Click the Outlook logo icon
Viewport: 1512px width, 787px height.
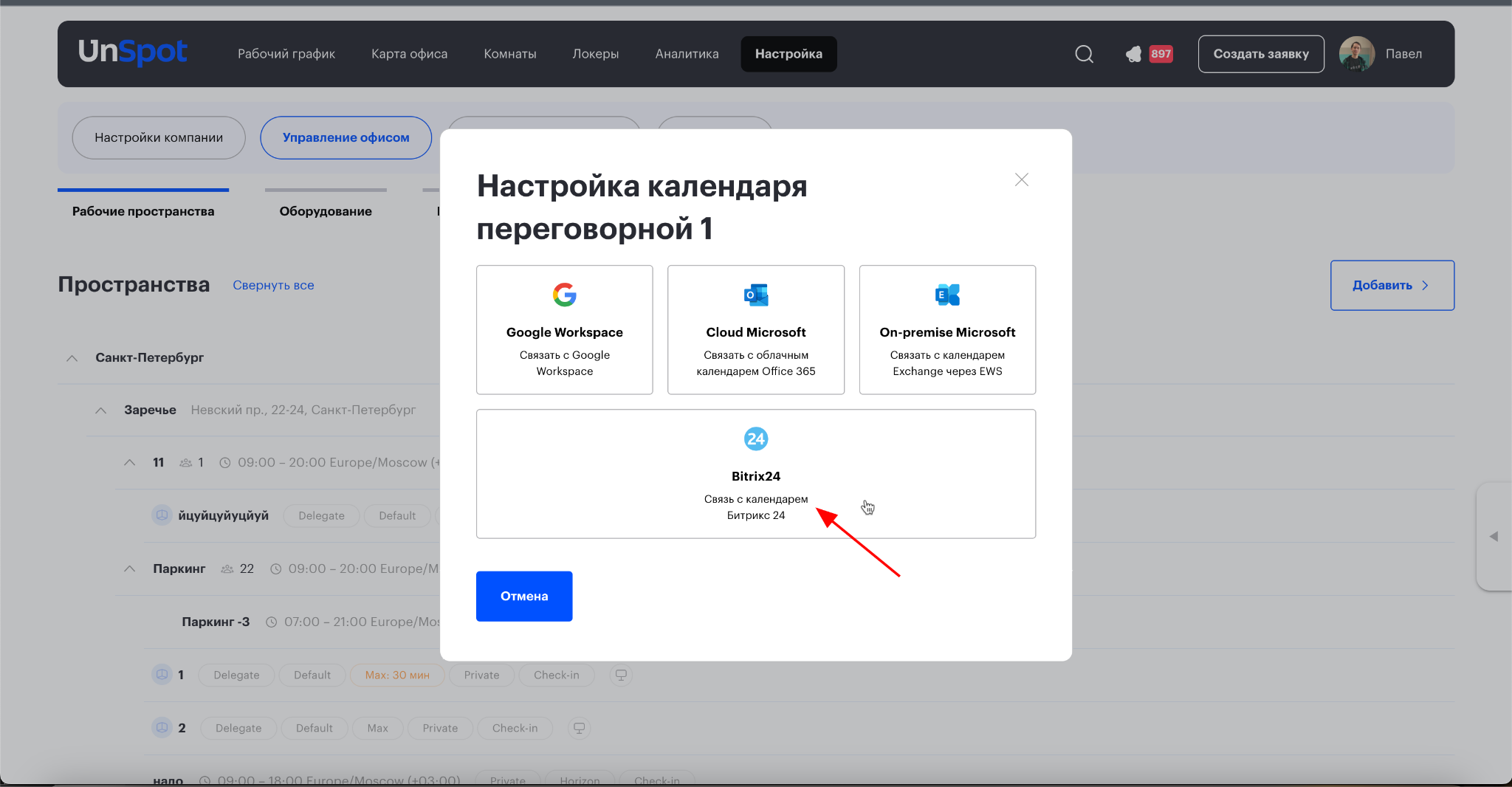756,295
